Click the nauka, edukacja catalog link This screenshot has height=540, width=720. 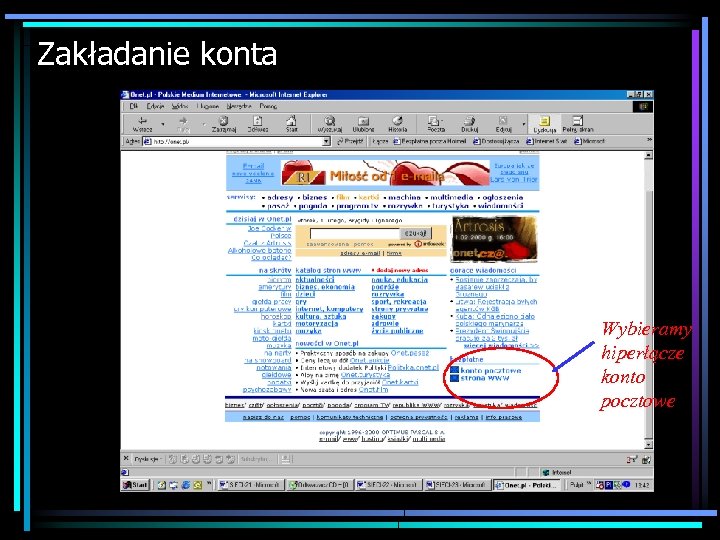click(x=399, y=280)
